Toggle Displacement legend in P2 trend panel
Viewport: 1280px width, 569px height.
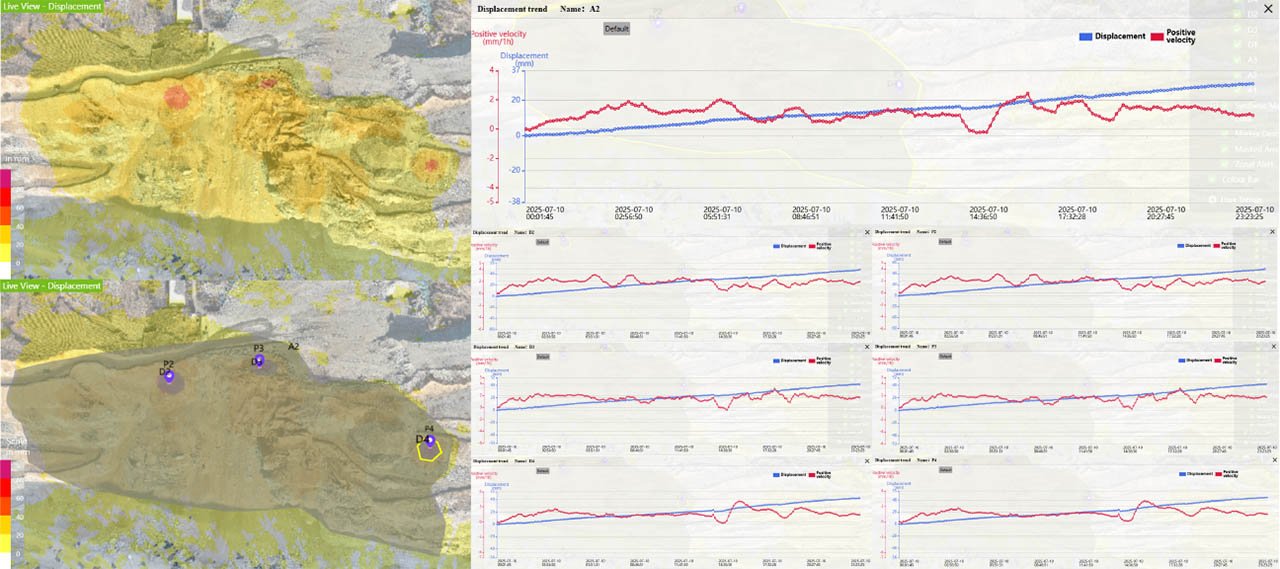point(1194,246)
